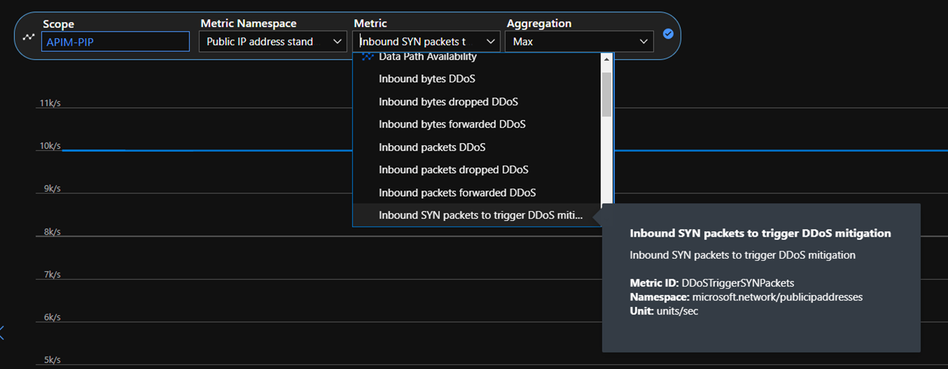Click the left chevron at the chart edge
948x369 pixels.
point(2,332)
